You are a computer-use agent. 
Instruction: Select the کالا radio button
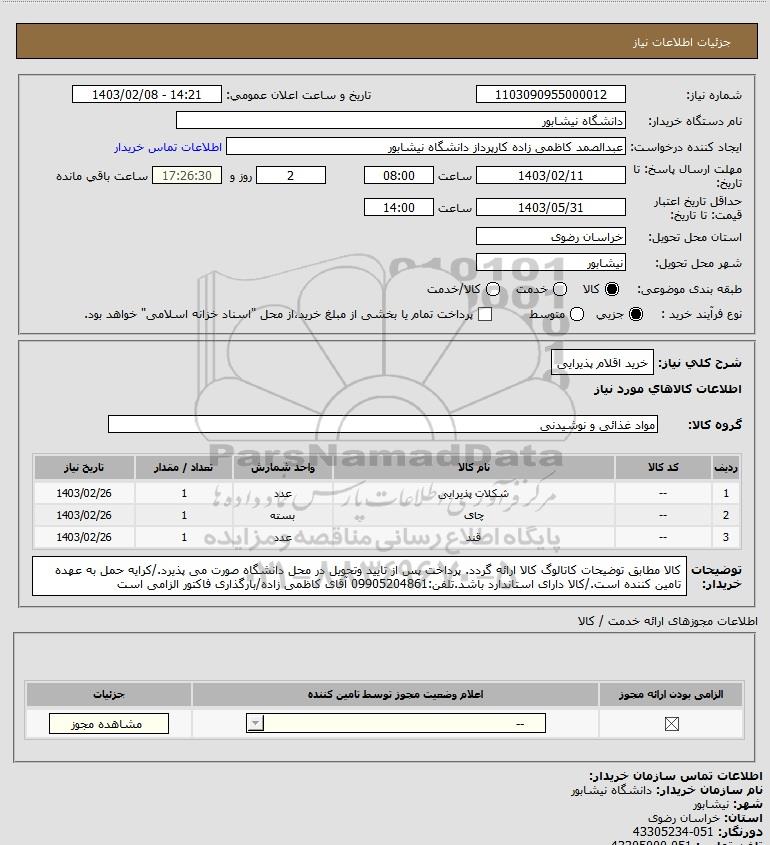[612, 289]
